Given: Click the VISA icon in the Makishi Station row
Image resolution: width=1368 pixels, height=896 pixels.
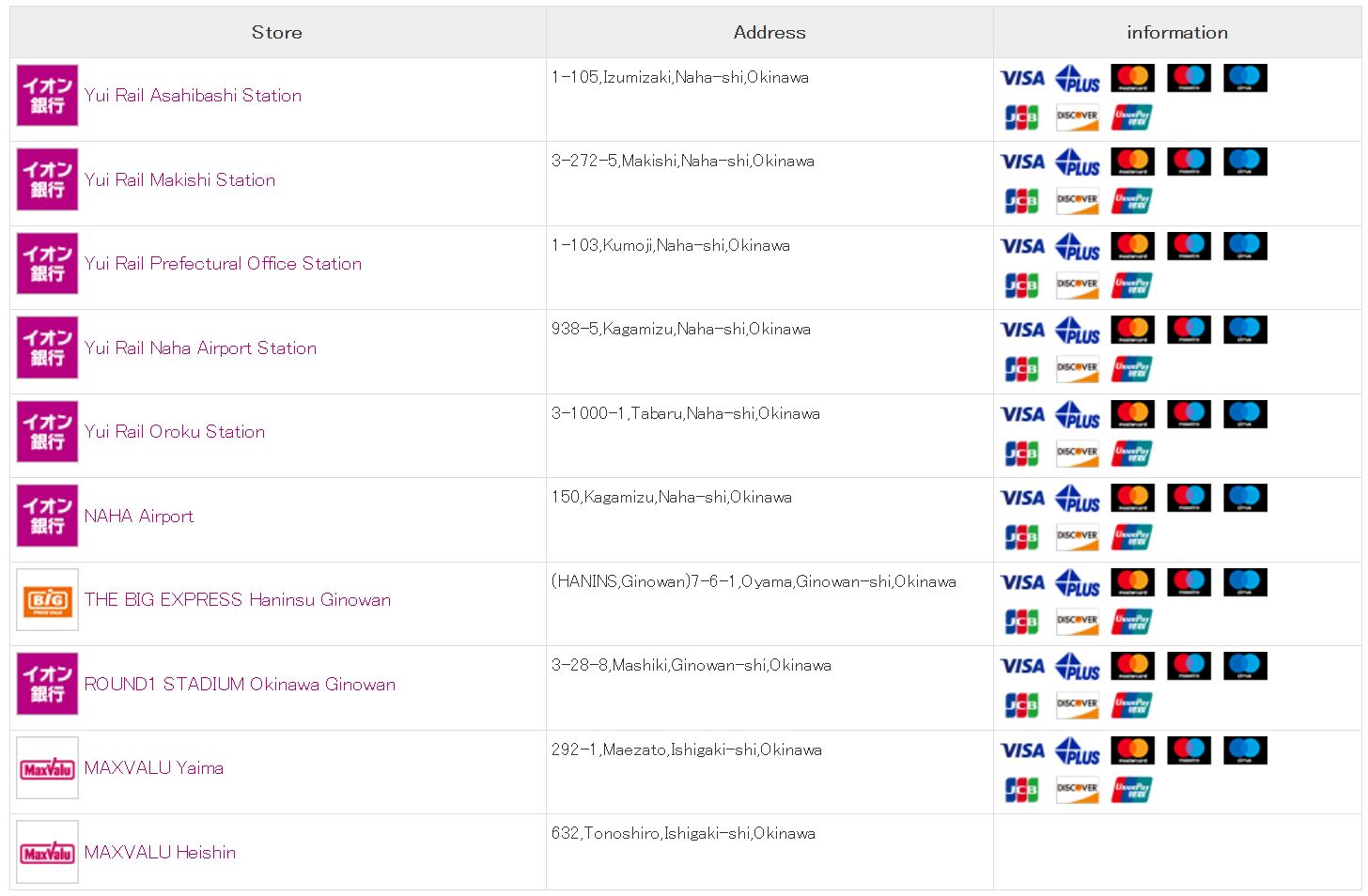Looking at the screenshot, I should coord(1022,162).
